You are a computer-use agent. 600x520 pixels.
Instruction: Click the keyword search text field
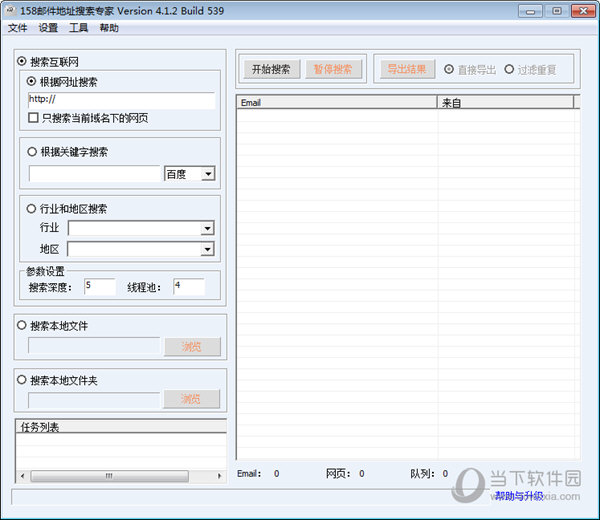tap(95, 174)
